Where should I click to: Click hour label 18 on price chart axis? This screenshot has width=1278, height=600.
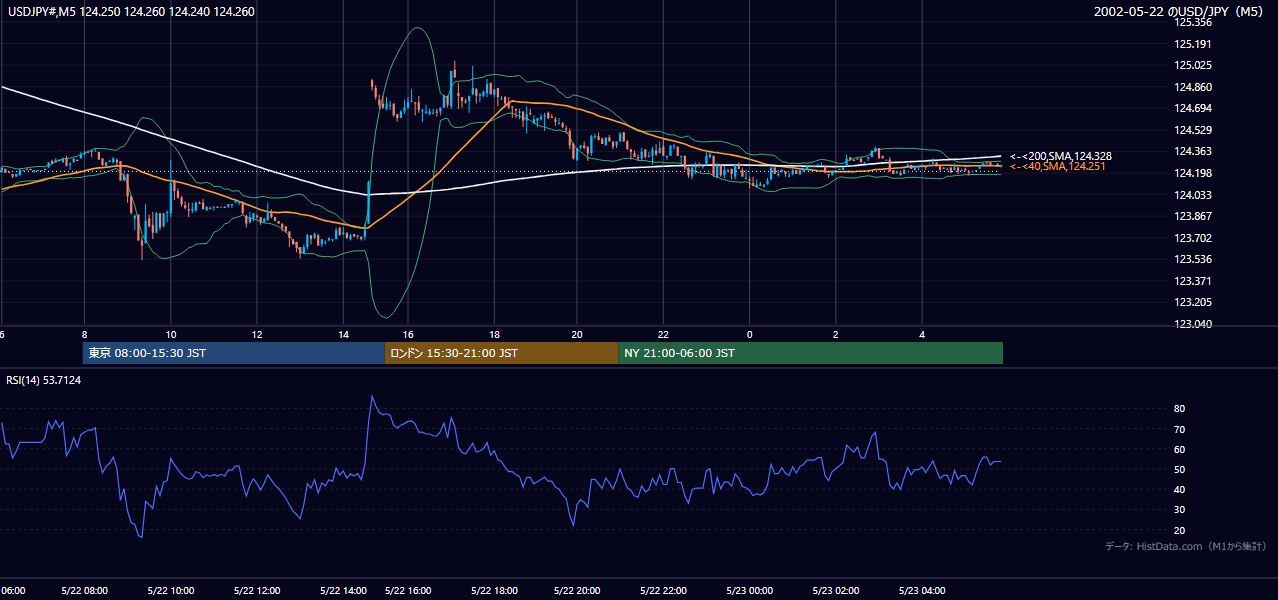tap(494, 334)
